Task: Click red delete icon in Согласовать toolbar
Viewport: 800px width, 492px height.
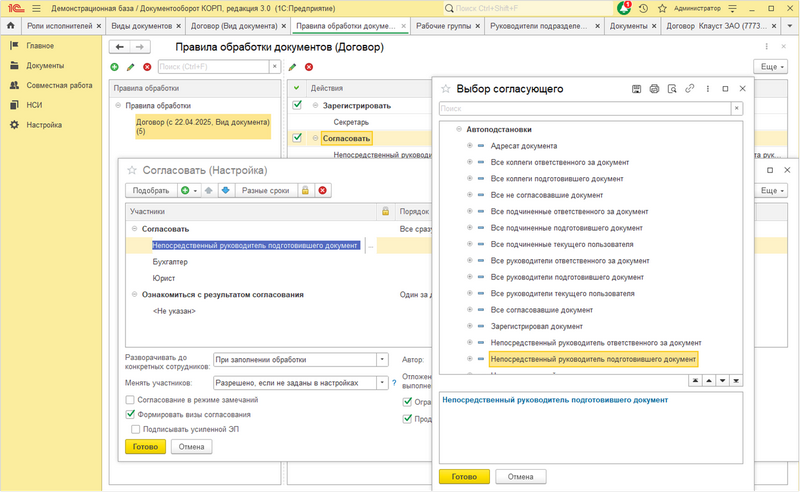Action: pyautogui.click(x=322, y=190)
